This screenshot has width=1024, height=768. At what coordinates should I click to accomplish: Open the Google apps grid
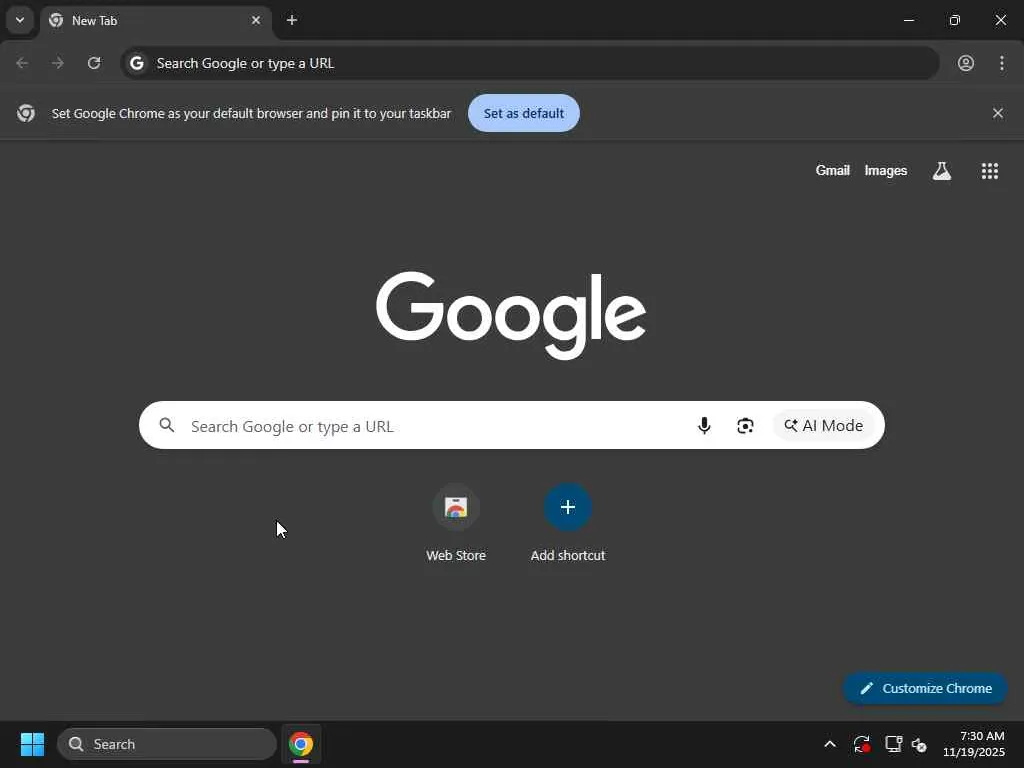[989, 171]
